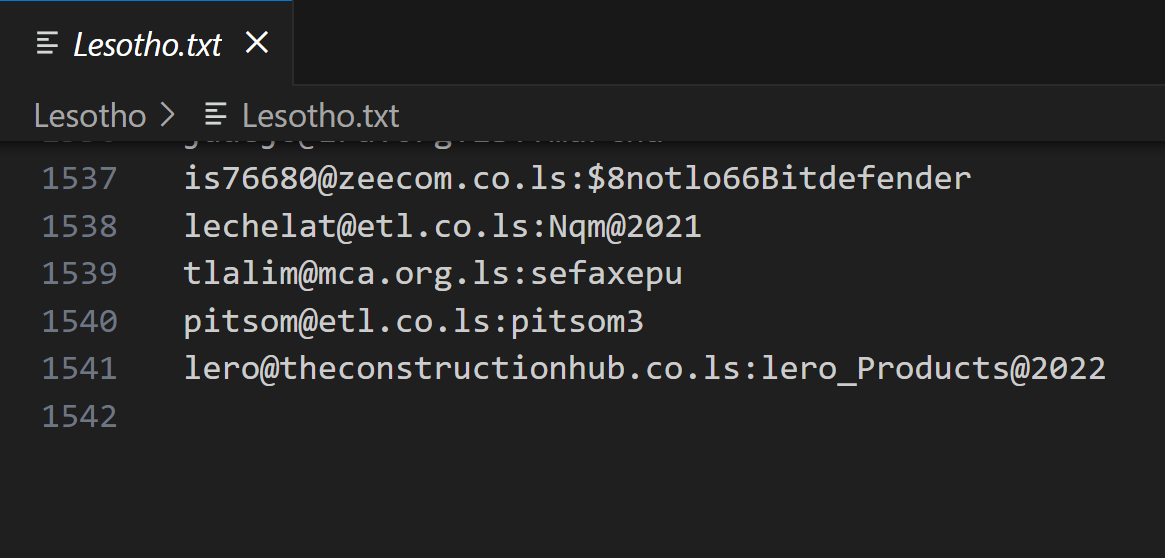Image resolution: width=1165 pixels, height=558 pixels.
Task: Place cursor in the text on line 1538
Action: pos(442,226)
